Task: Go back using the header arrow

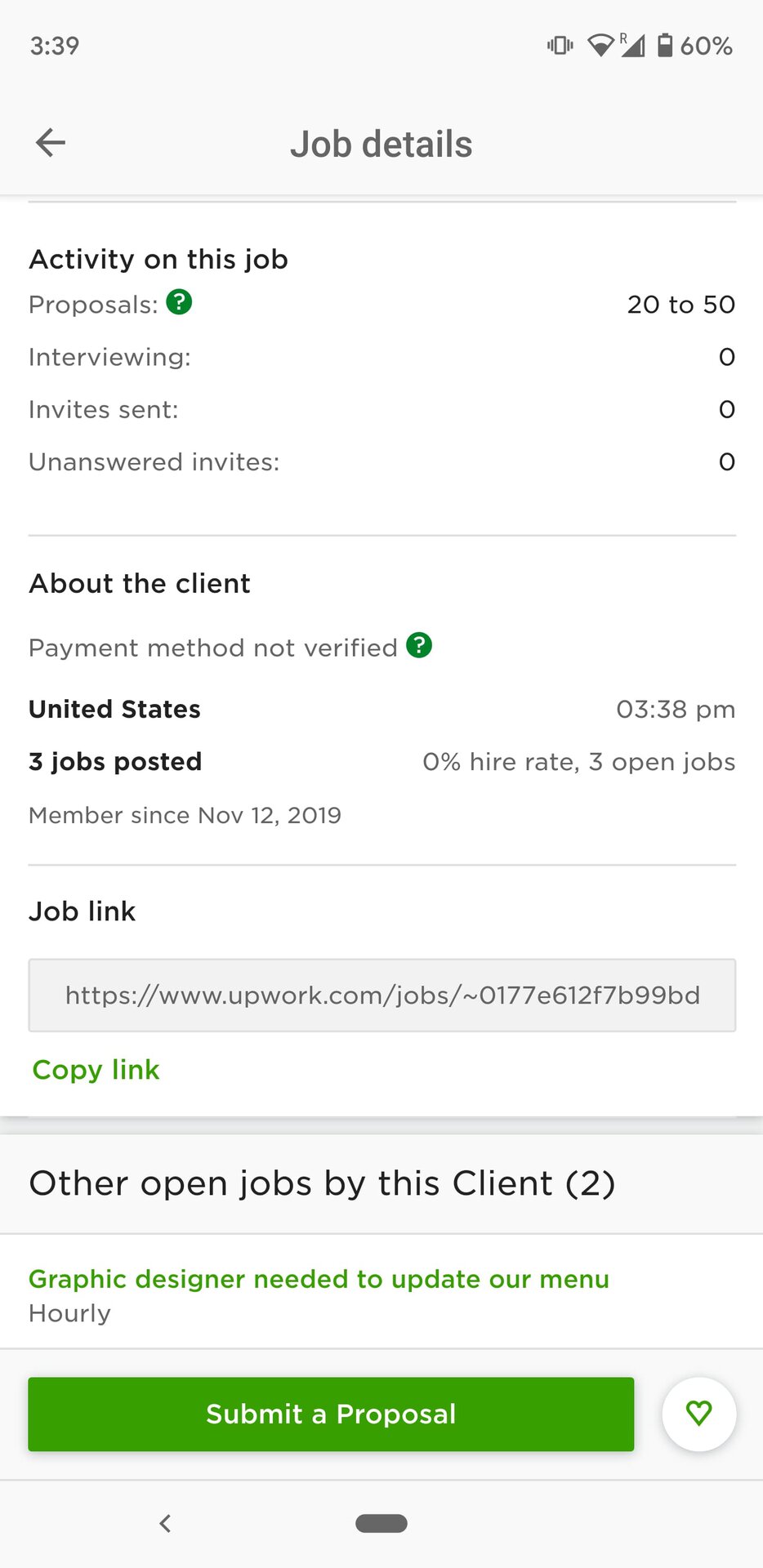Action: coord(51,143)
